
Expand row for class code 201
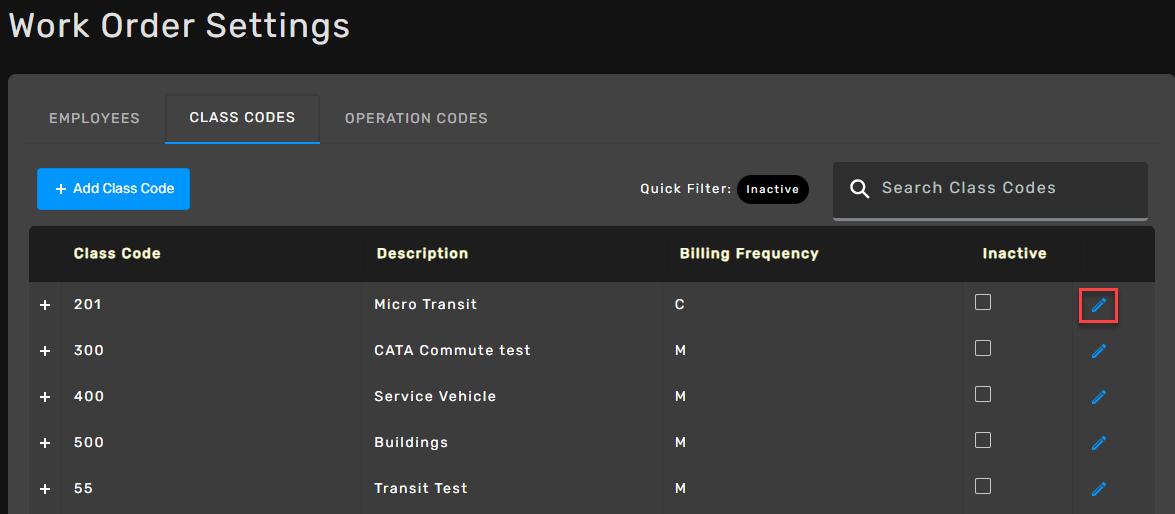click(x=45, y=305)
